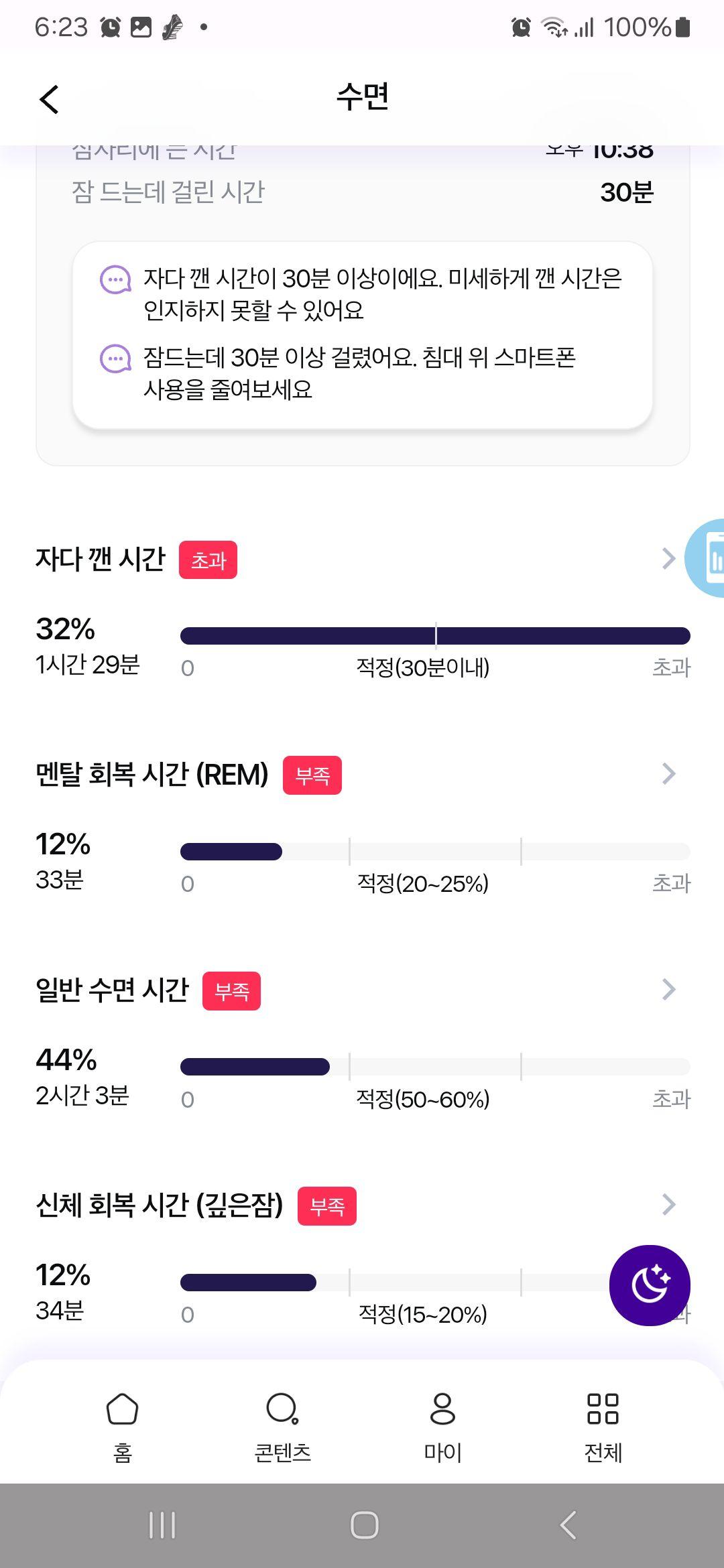This screenshot has width=724, height=1568.
Task: Tap the back arrow beside 수면 title
Action: 49,99
